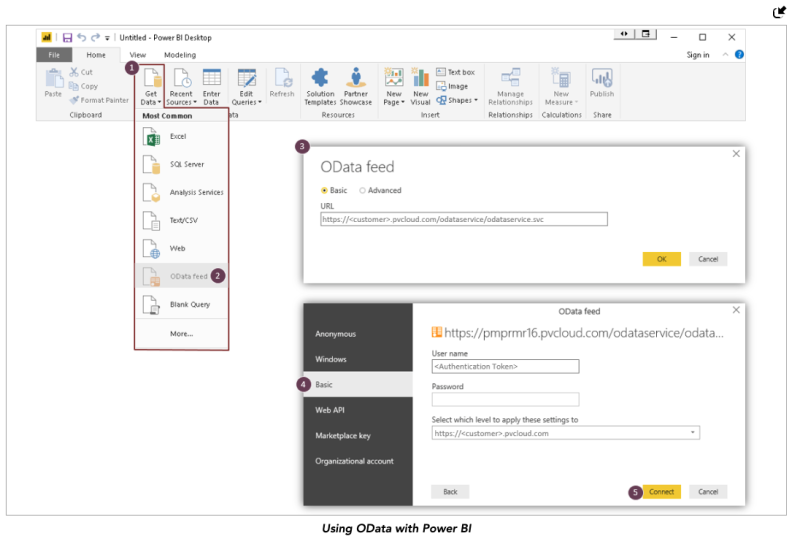This screenshot has width=800, height=536.
Task: Cancel the OData feed URL dialog
Action: (x=708, y=259)
